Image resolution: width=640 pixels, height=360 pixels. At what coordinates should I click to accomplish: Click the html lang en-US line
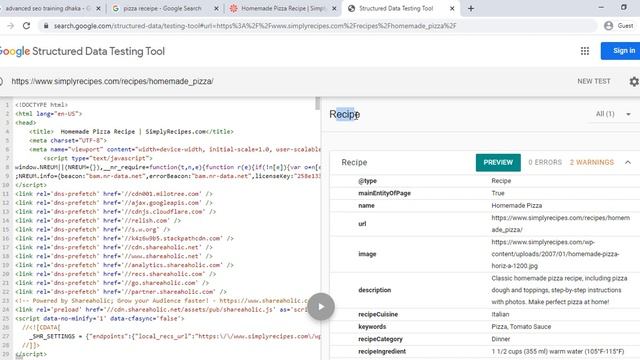tap(49, 113)
